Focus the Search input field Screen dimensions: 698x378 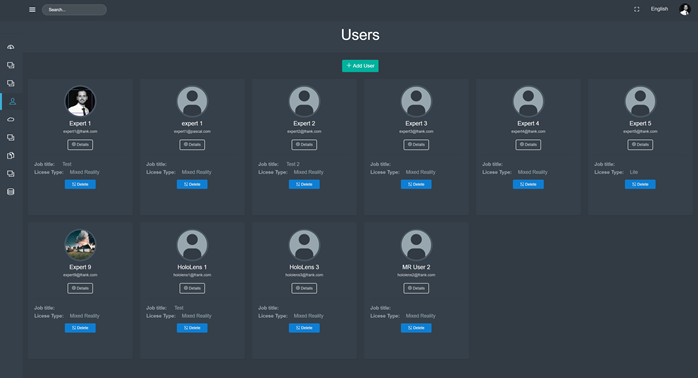coord(74,10)
